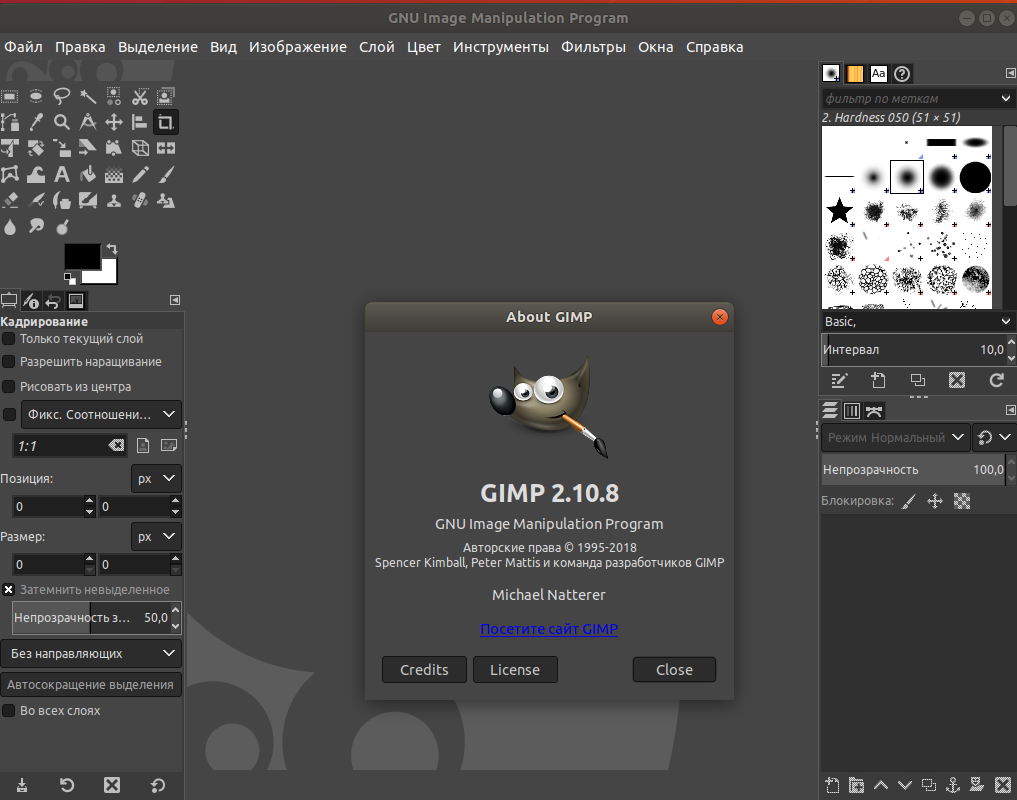Screen dimensions: 1017x800
Task: Open the 'фильтр по меткам' tag dropdown
Action: [x=1006, y=99]
